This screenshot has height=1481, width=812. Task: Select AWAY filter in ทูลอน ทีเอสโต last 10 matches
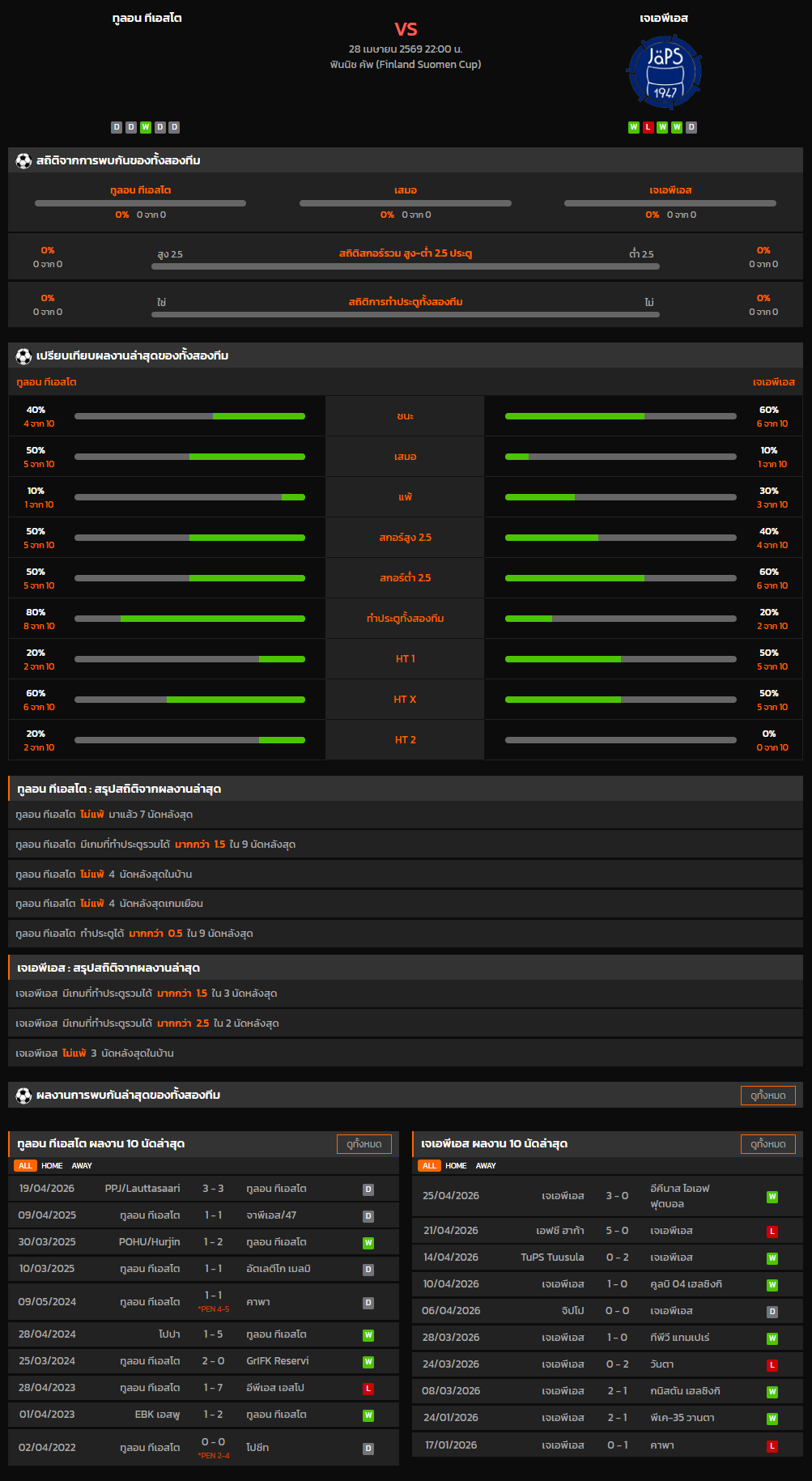click(x=82, y=1166)
